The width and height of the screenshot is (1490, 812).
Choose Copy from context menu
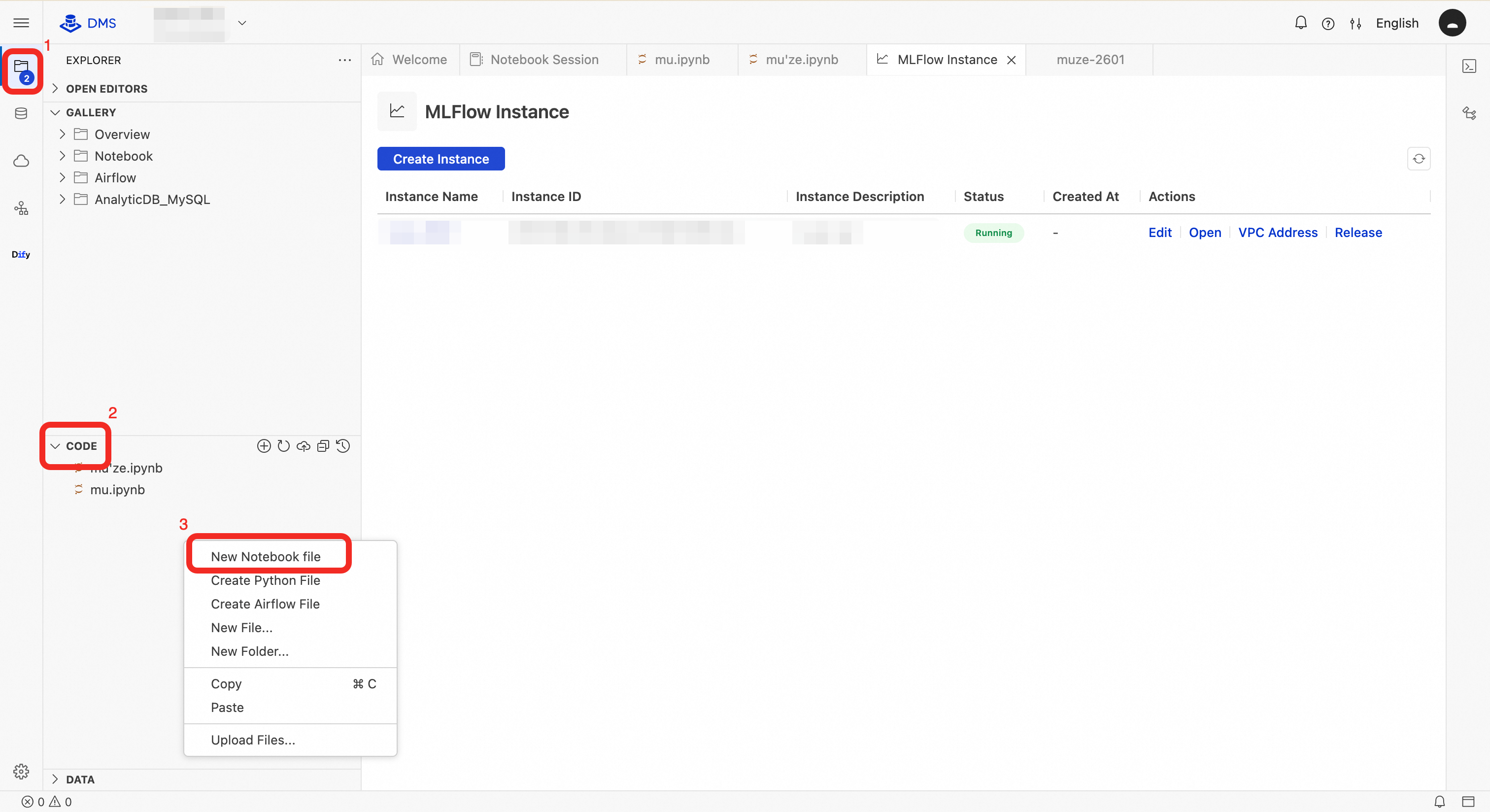click(290, 683)
